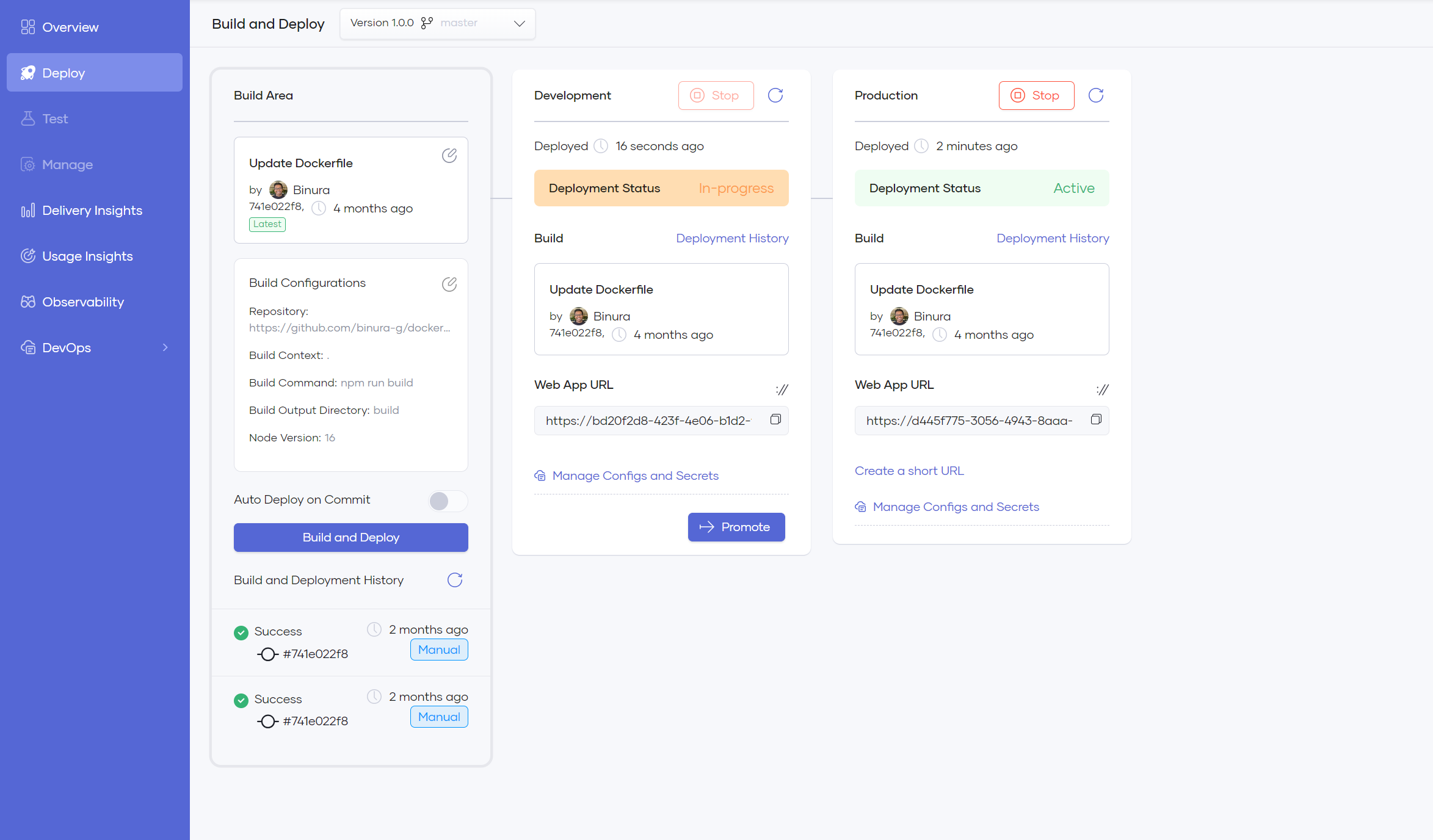1433x840 pixels.
Task: Click Binura's avatar in Production build
Action: 899,316
